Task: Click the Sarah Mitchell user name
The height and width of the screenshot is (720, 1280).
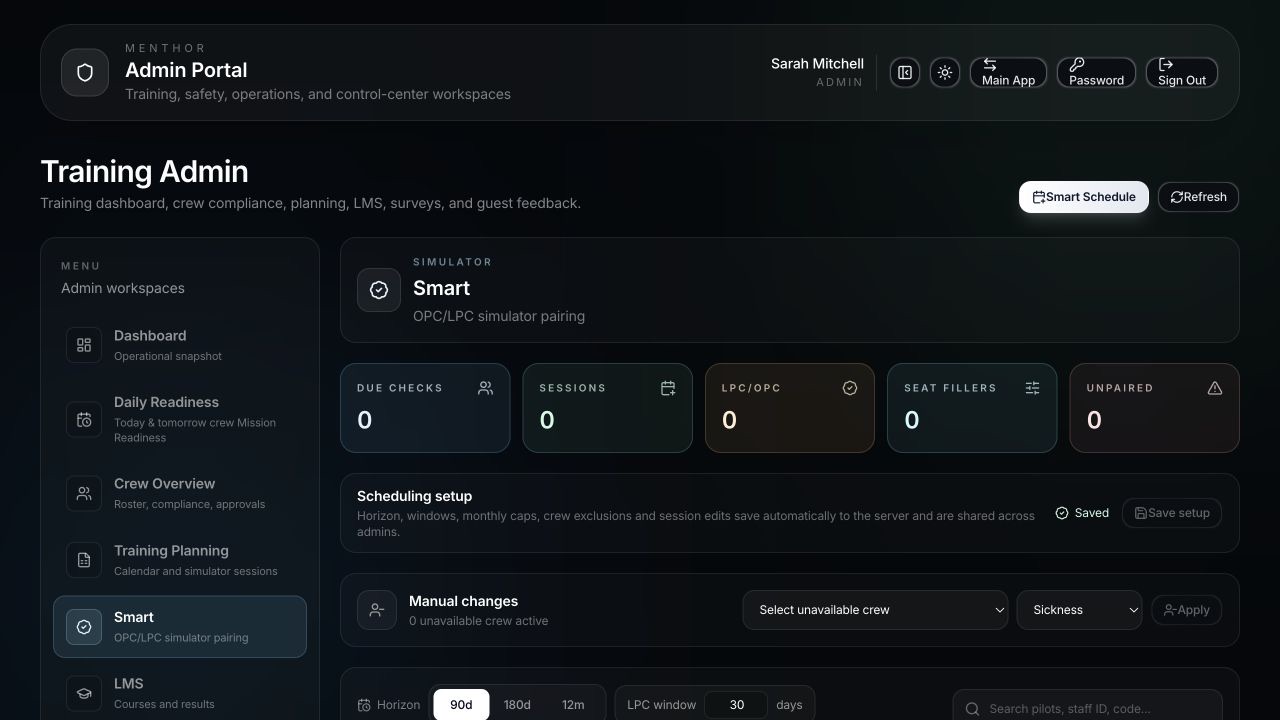Action: point(817,63)
